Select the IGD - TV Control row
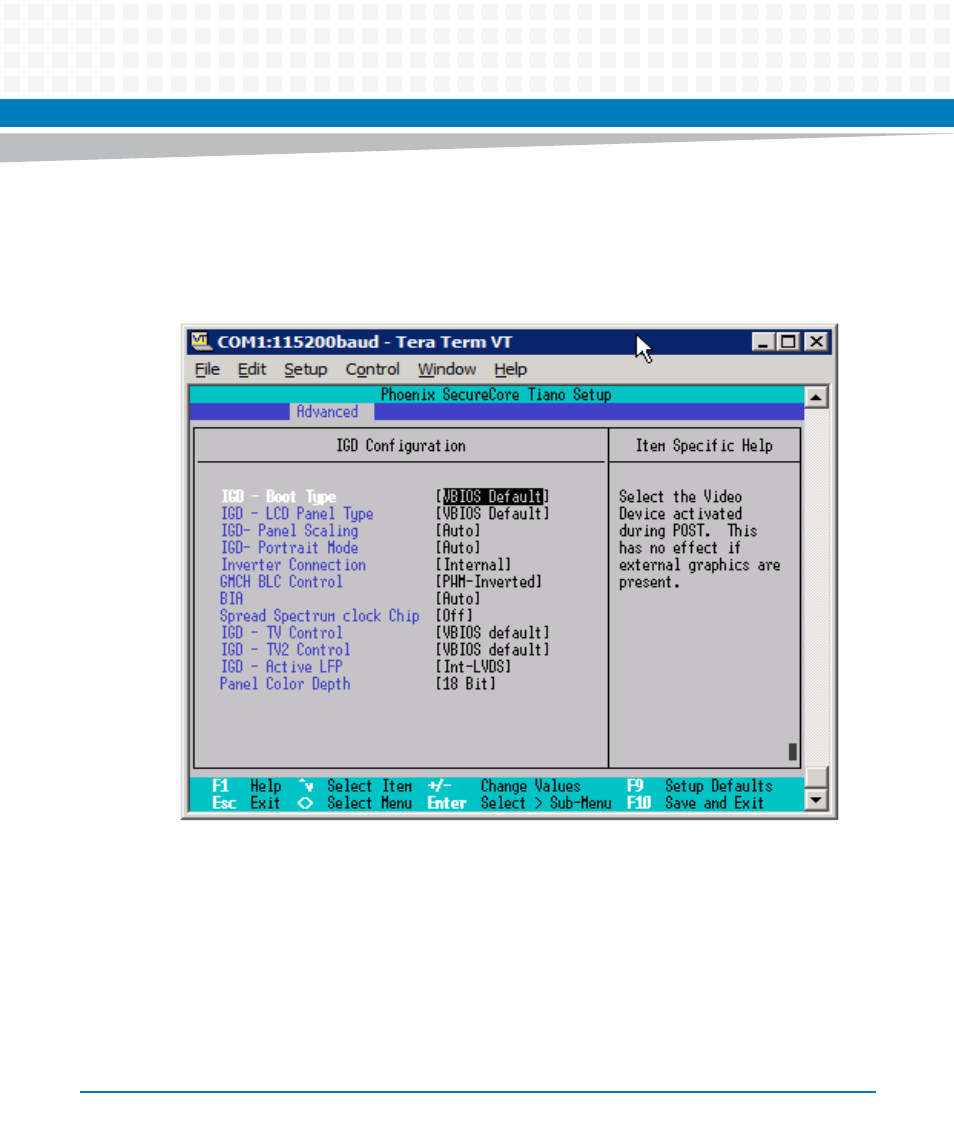This screenshot has width=954, height=1145. (x=385, y=633)
